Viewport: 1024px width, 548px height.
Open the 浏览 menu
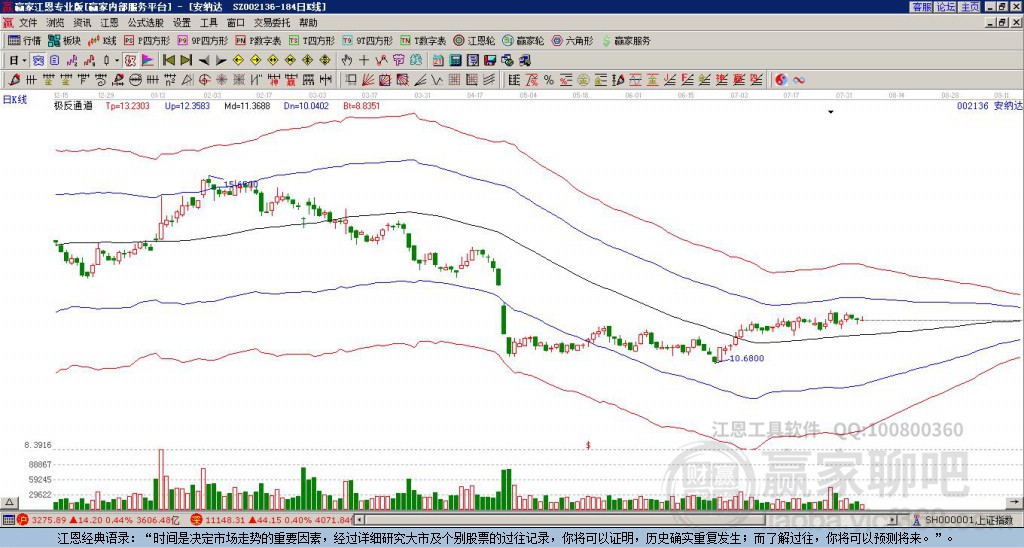(55, 23)
